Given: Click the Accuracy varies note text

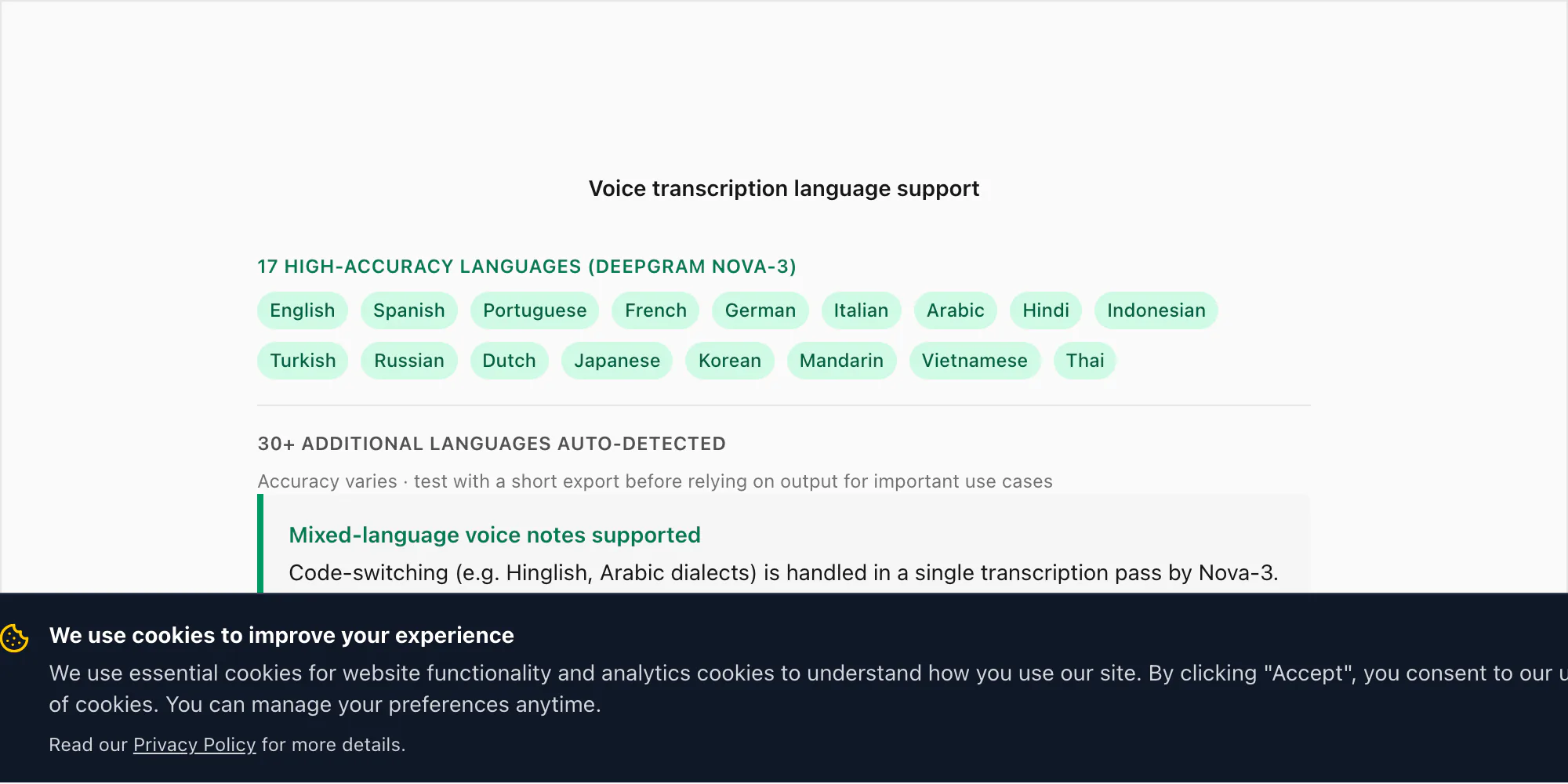Looking at the screenshot, I should tap(655, 481).
